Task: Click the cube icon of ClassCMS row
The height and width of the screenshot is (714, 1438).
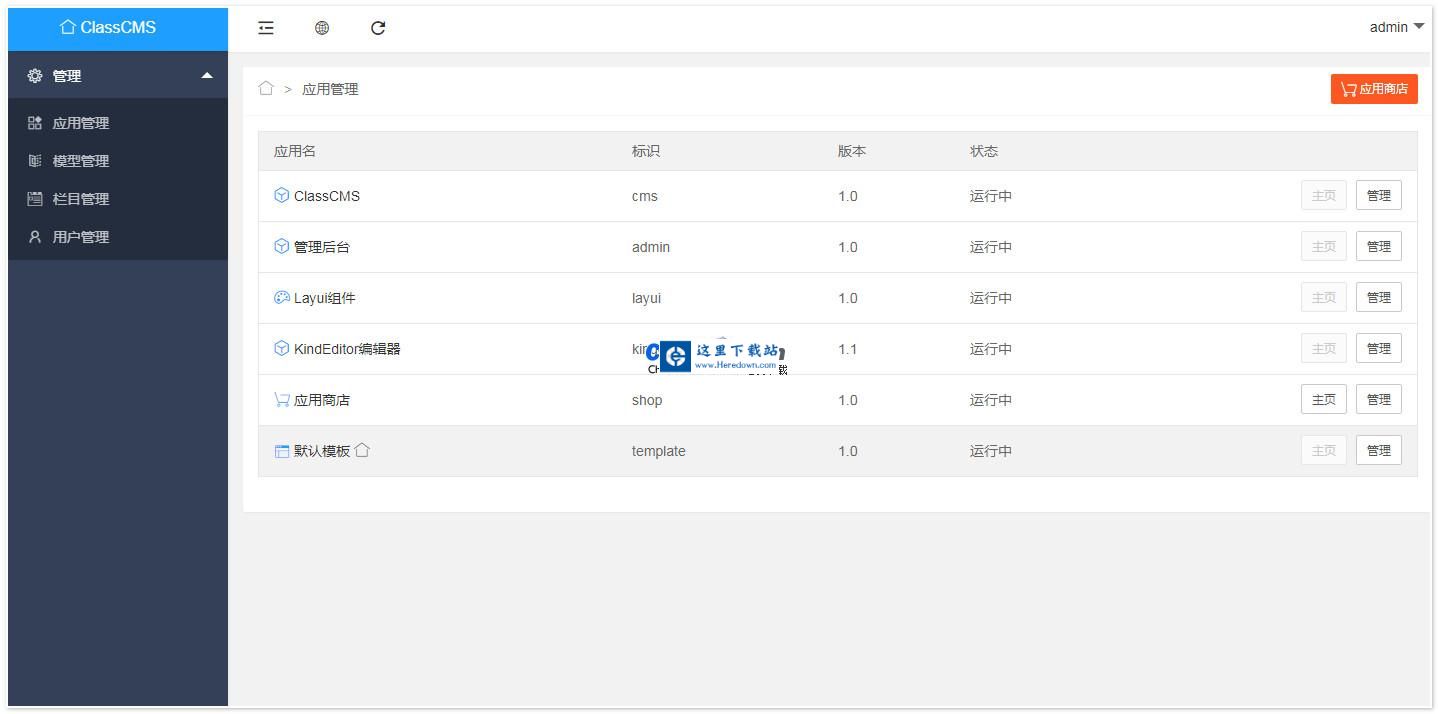Action: (282, 195)
